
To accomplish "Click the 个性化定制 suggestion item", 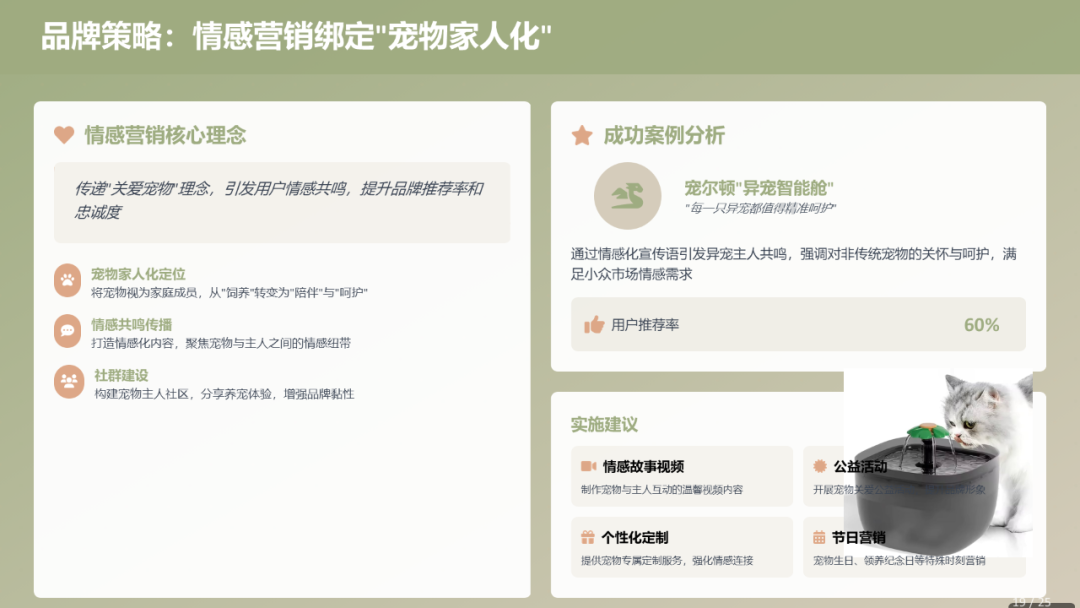I will 681,547.
